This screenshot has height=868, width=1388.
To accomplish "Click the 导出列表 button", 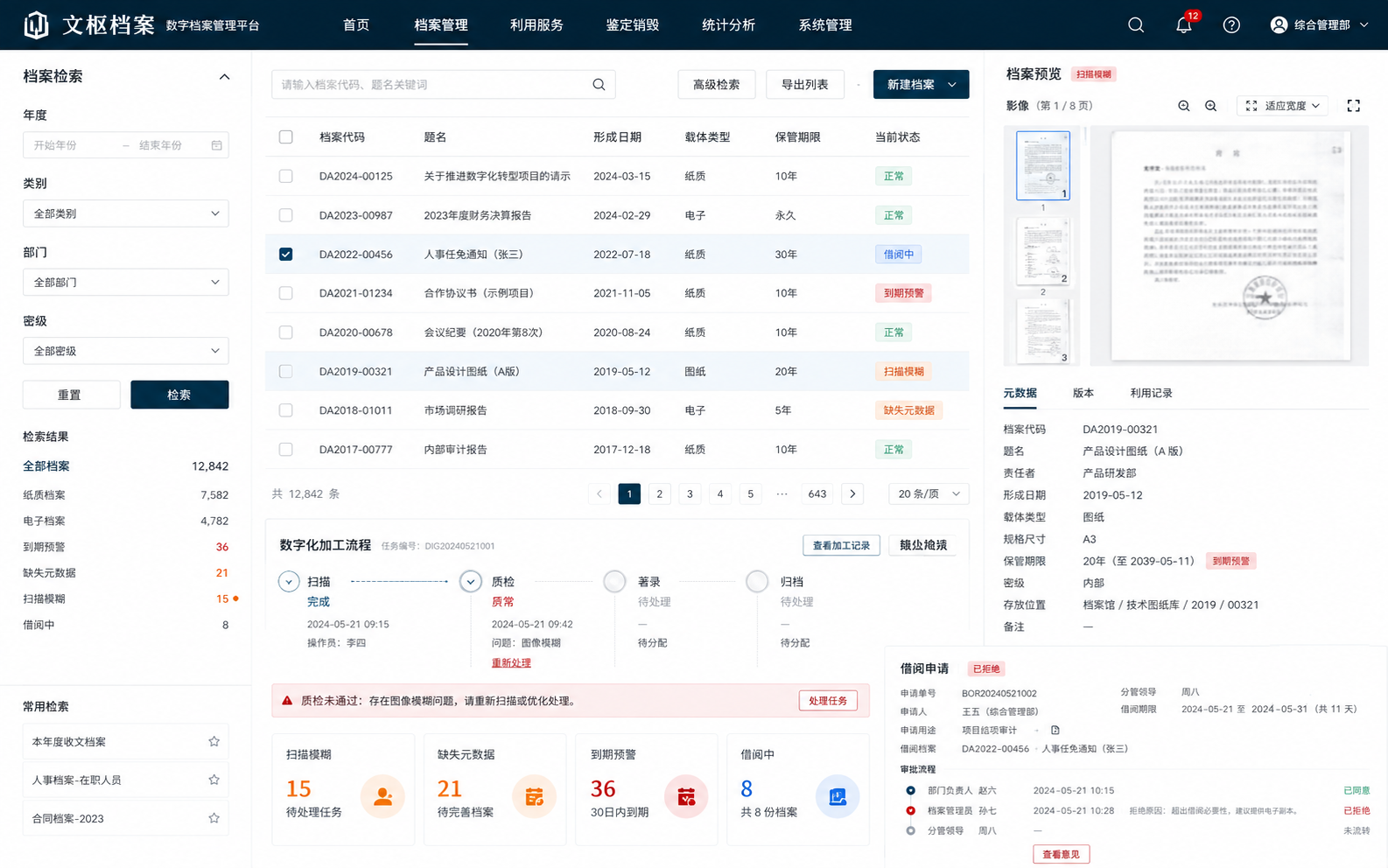I will [805, 85].
